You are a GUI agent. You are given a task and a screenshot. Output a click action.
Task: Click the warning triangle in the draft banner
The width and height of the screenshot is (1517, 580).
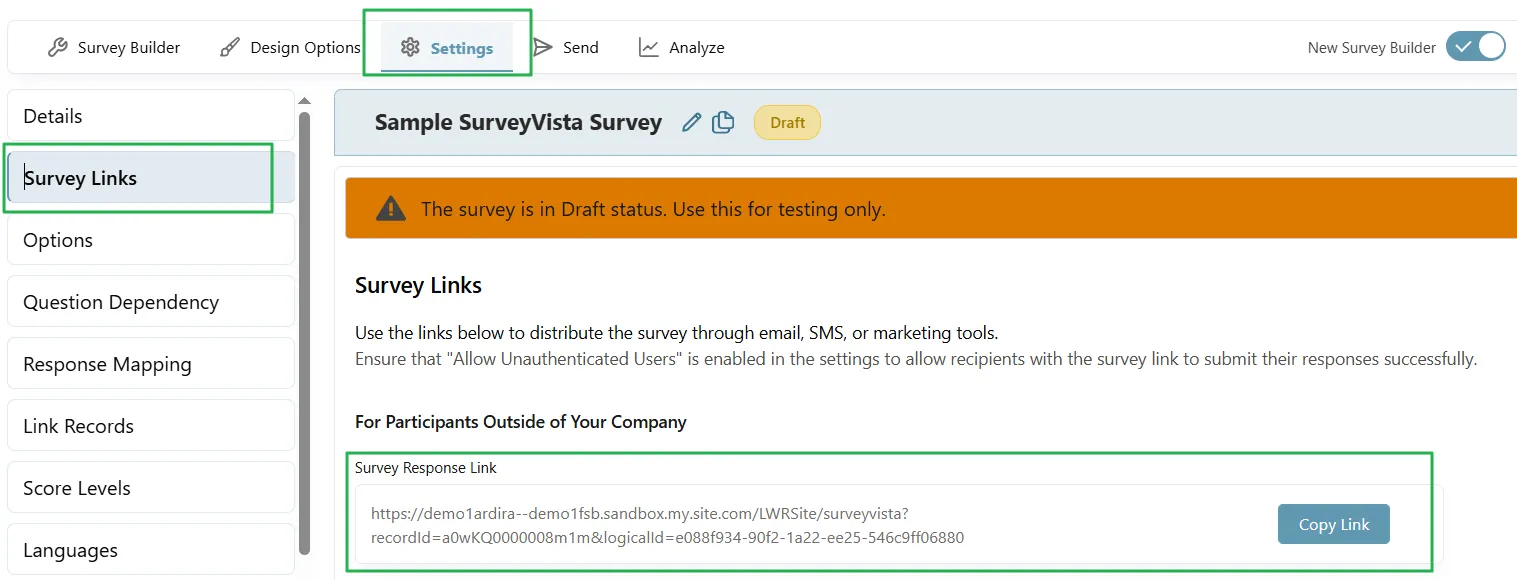click(389, 208)
